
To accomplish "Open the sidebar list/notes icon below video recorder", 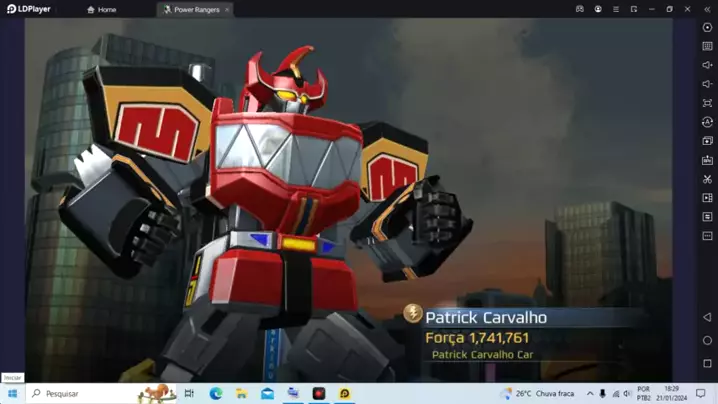I will (x=707, y=217).
